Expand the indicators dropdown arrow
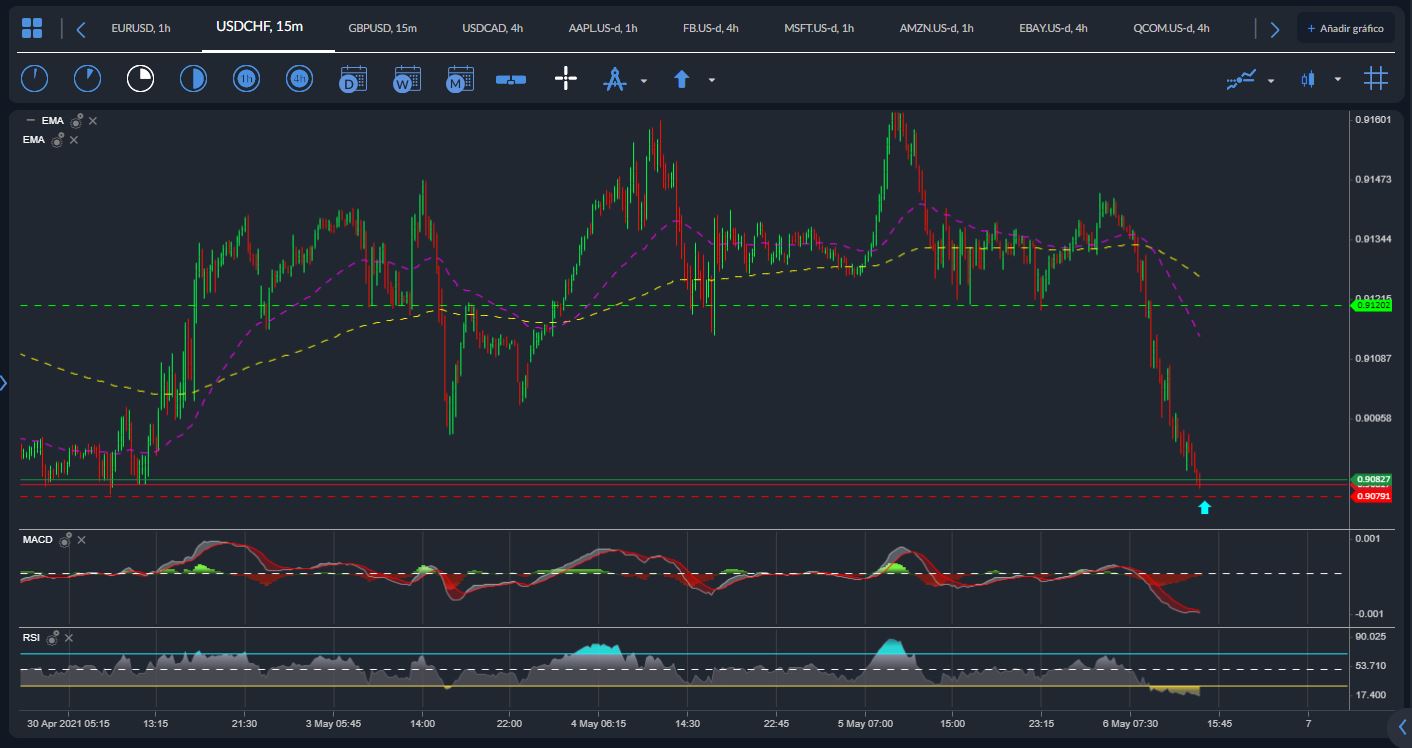Image resolution: width=1412 pixels, height=748 pixels. (1271, 80)
